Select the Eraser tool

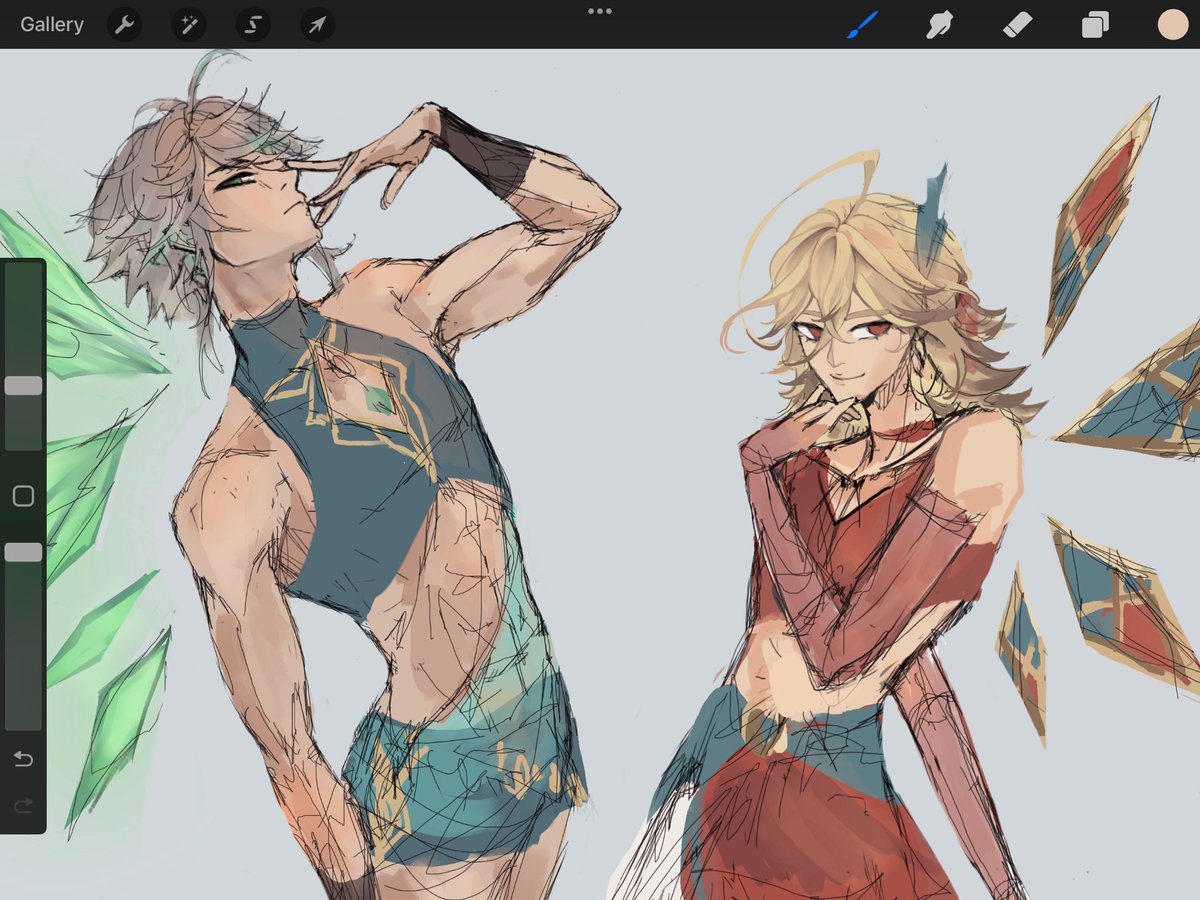point(1017,24)
